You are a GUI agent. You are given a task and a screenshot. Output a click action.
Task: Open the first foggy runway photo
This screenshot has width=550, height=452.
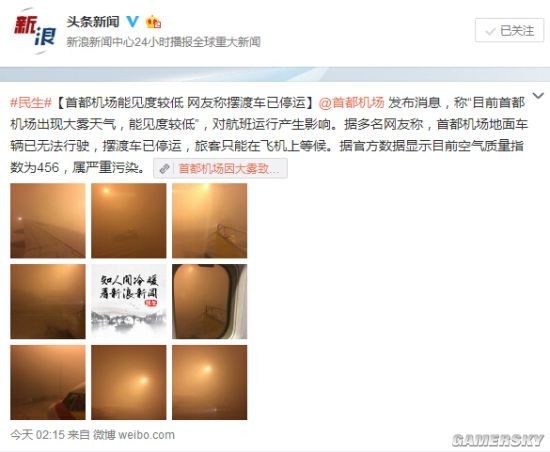[x=48, y=221]
